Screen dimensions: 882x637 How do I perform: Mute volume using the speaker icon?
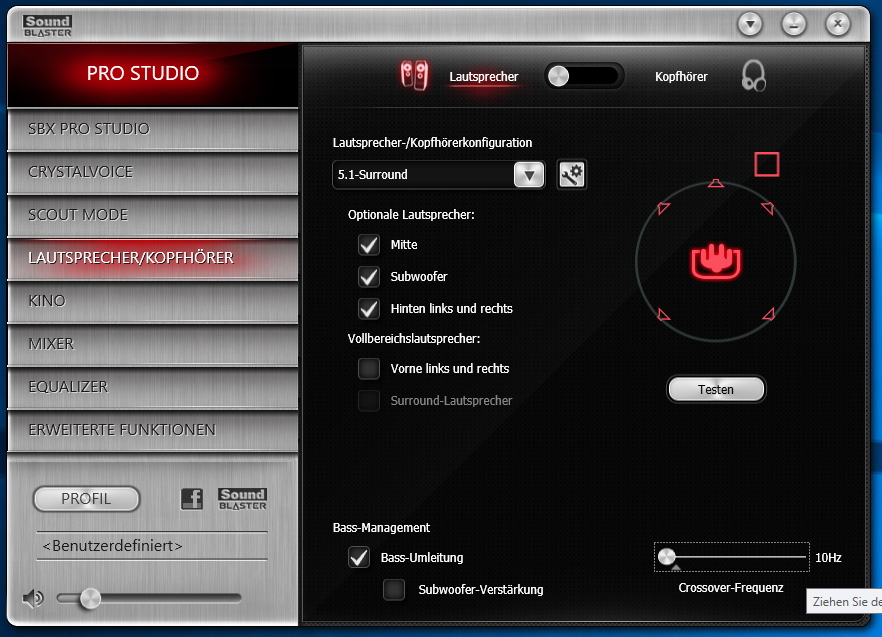click(x=33, y=598)
